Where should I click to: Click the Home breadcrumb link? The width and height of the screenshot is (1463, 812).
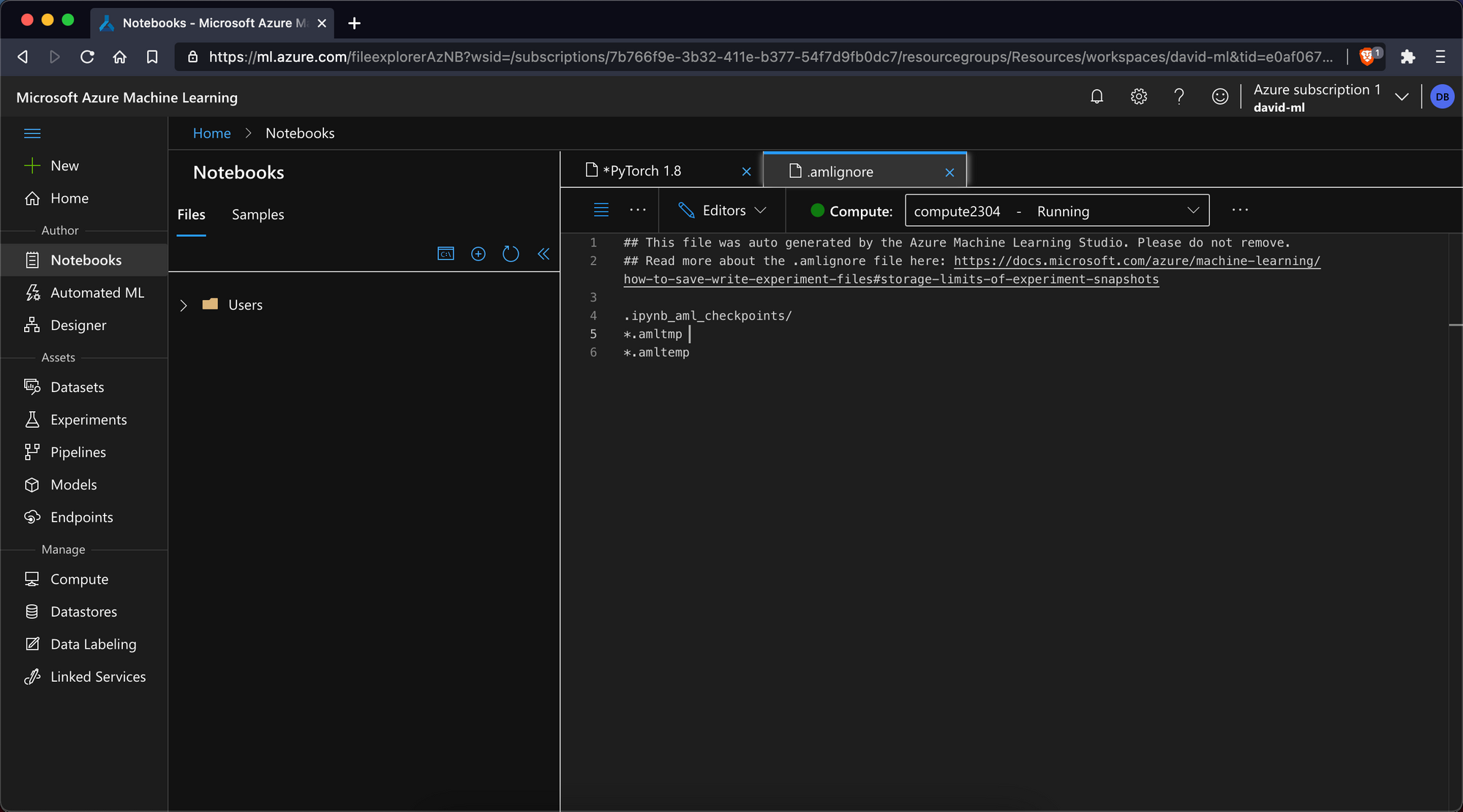[211, 133]
